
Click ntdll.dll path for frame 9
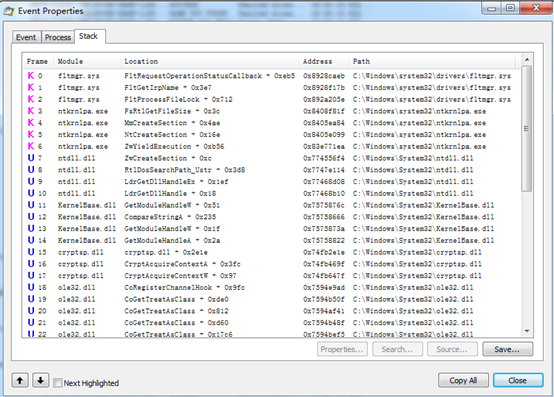point(413,182)
